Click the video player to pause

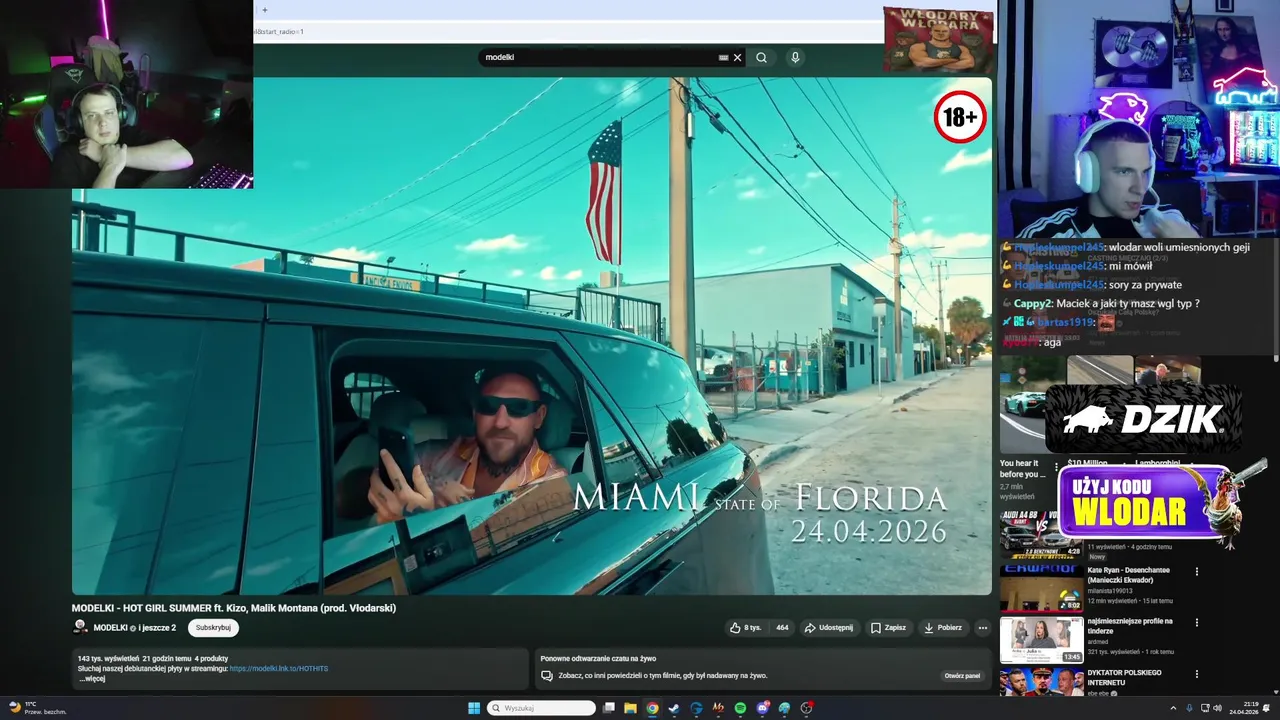pos(532,336)
